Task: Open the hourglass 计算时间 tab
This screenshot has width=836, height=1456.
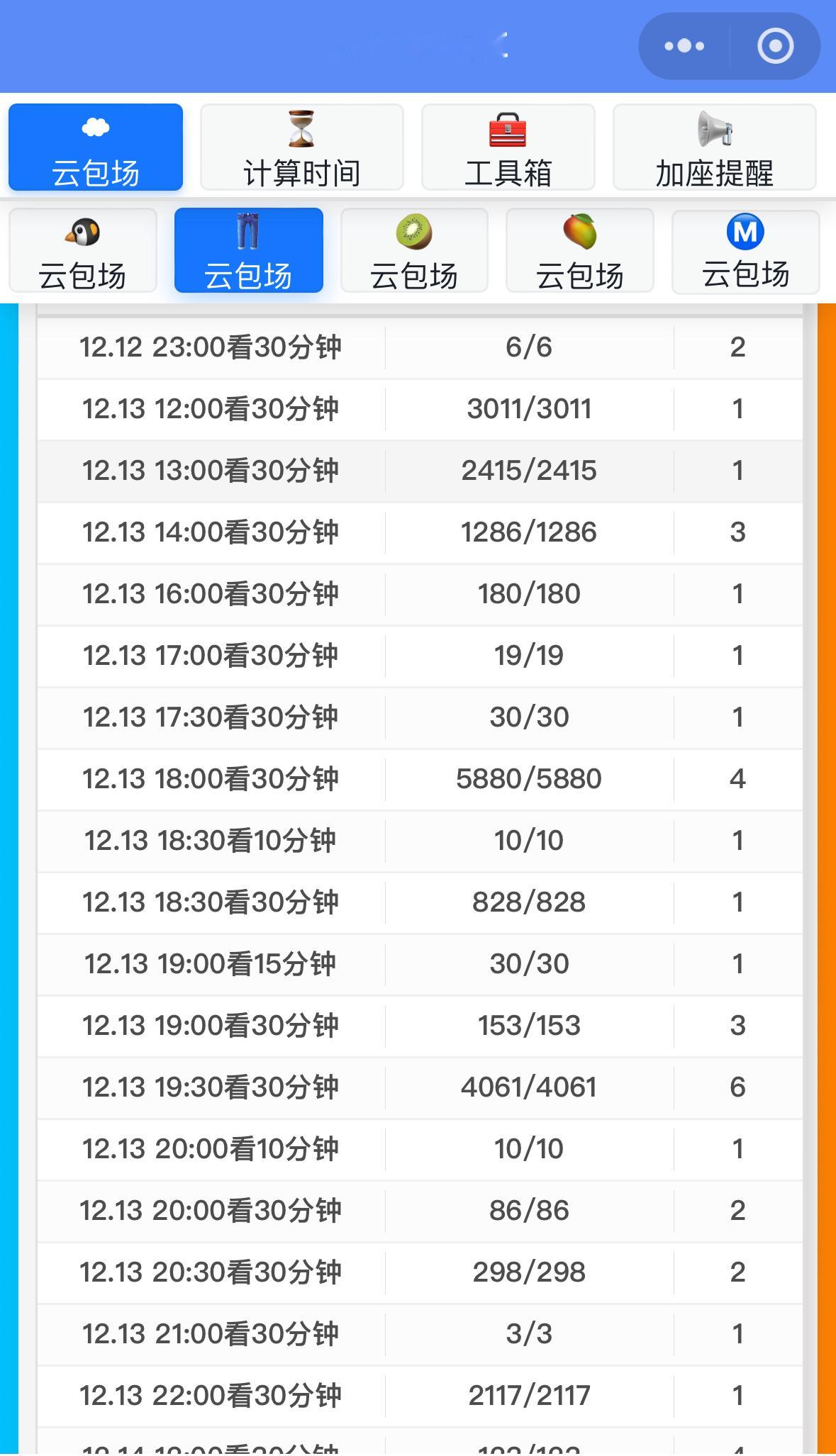Action: 302,147
